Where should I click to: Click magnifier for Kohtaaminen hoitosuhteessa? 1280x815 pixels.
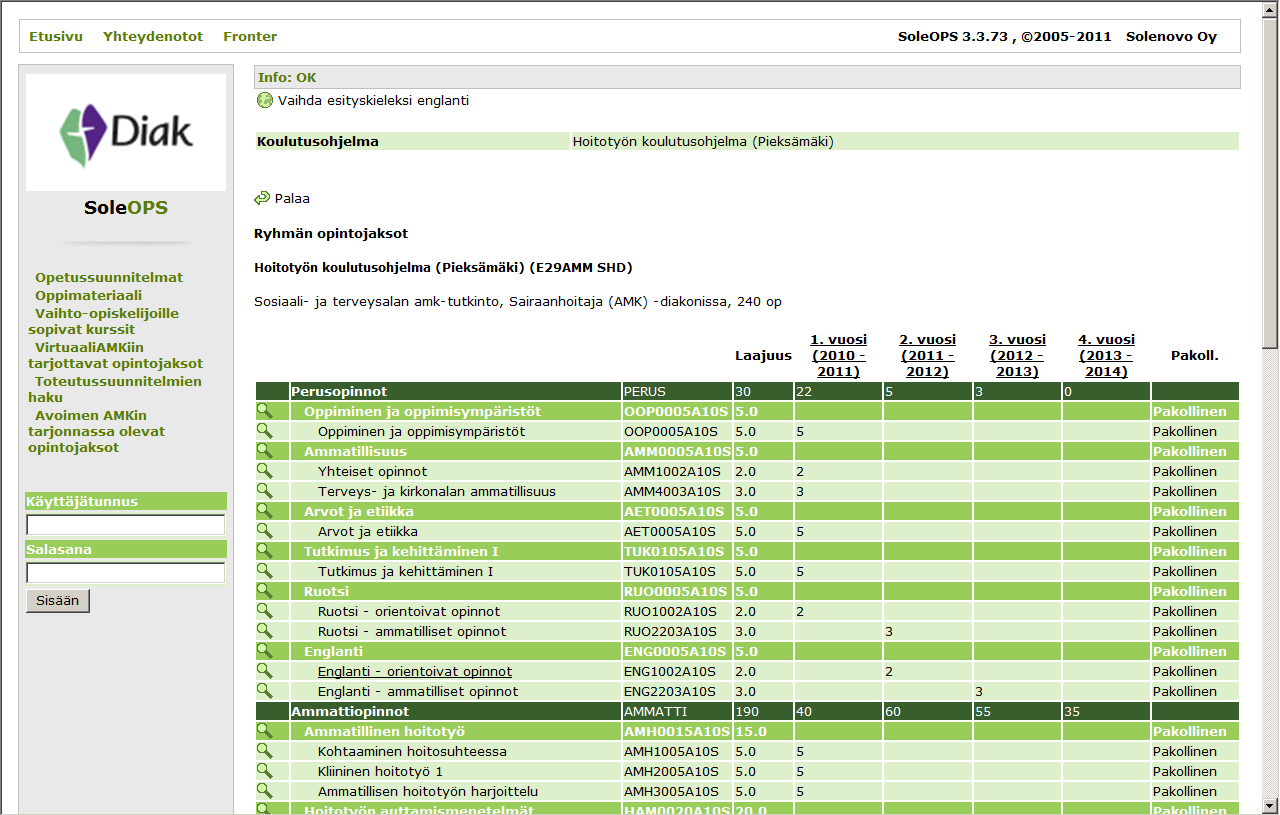pos(265,751)
